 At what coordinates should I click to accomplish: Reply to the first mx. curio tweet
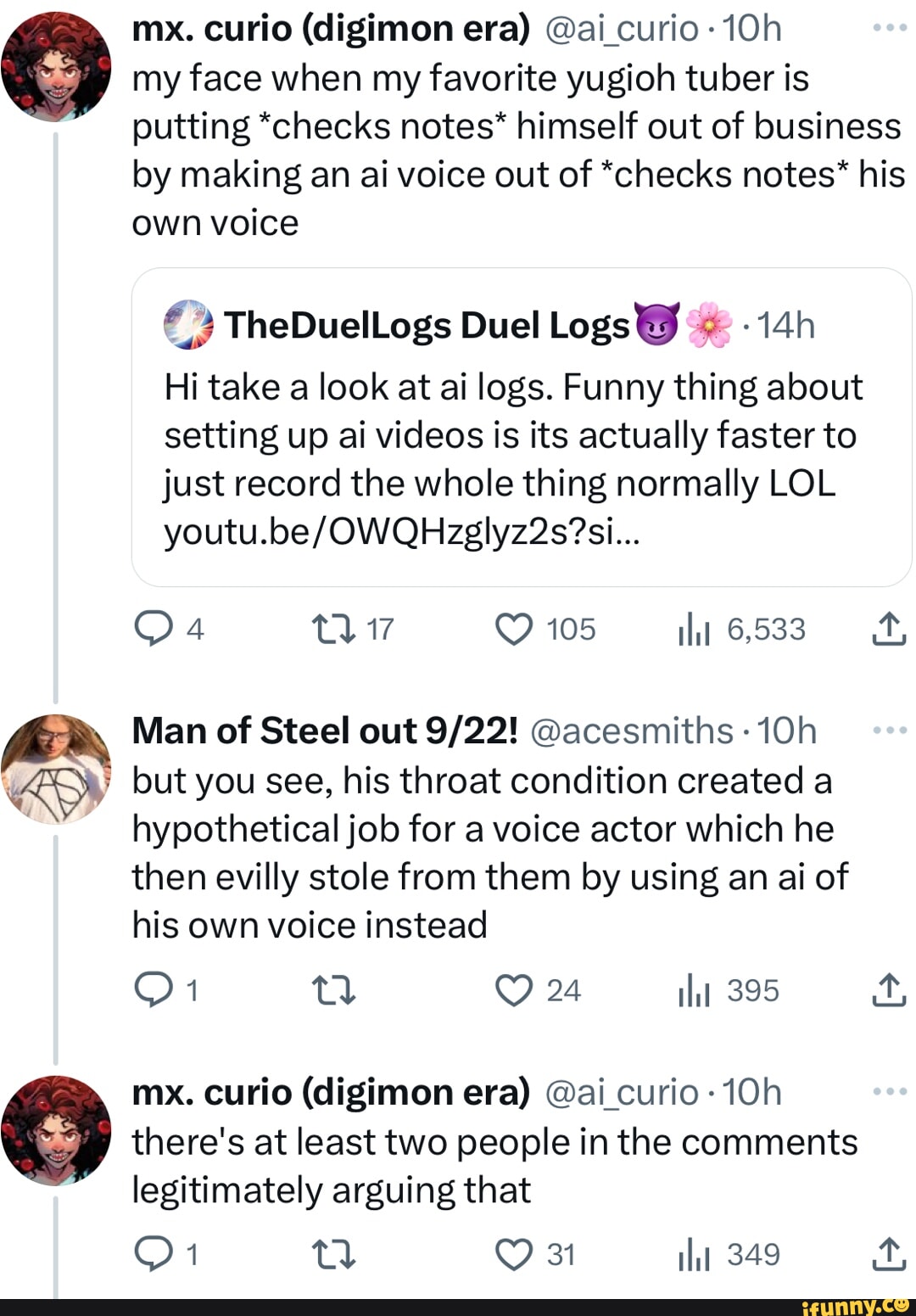coord(153,630)
